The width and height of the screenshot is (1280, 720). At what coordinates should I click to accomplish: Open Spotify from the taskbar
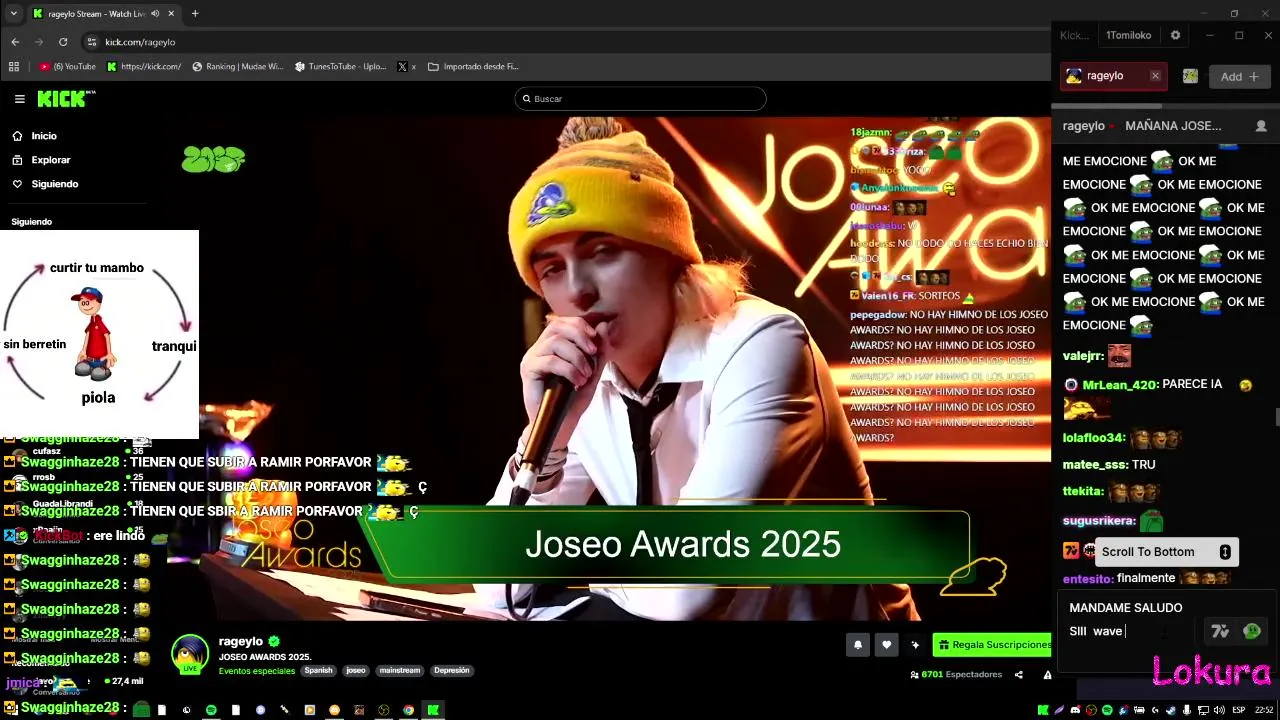(x=211, y=710)
